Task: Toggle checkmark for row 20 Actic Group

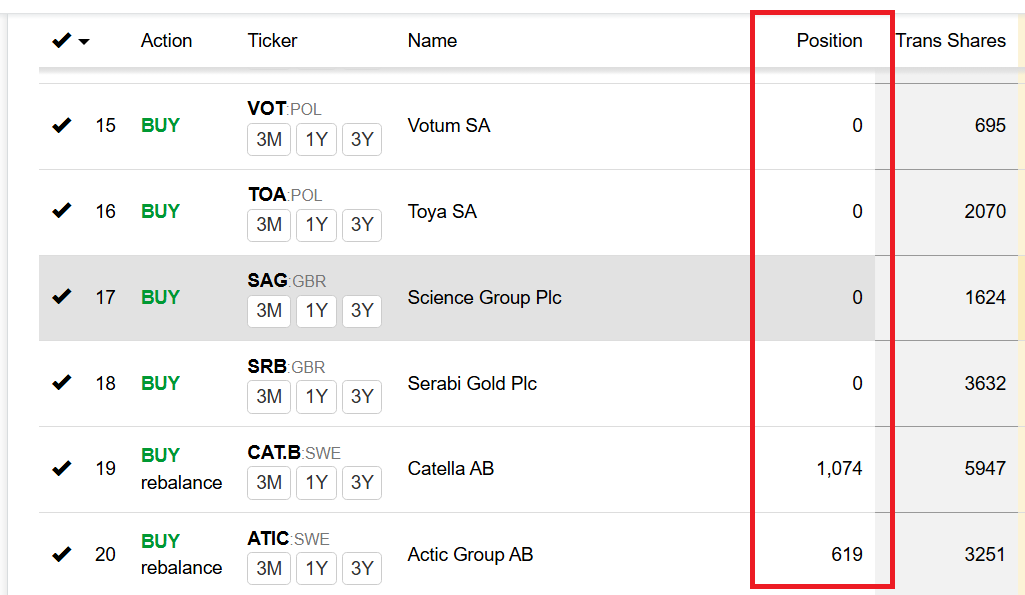Action: [61, 554]
